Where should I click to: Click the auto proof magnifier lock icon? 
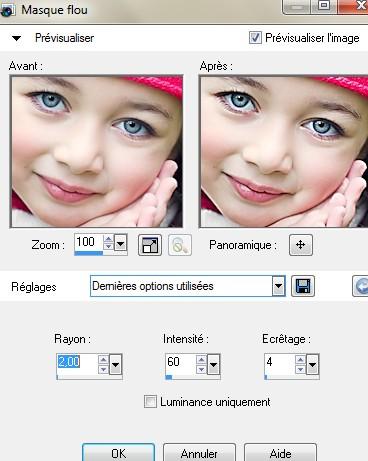tap(180, 245)
